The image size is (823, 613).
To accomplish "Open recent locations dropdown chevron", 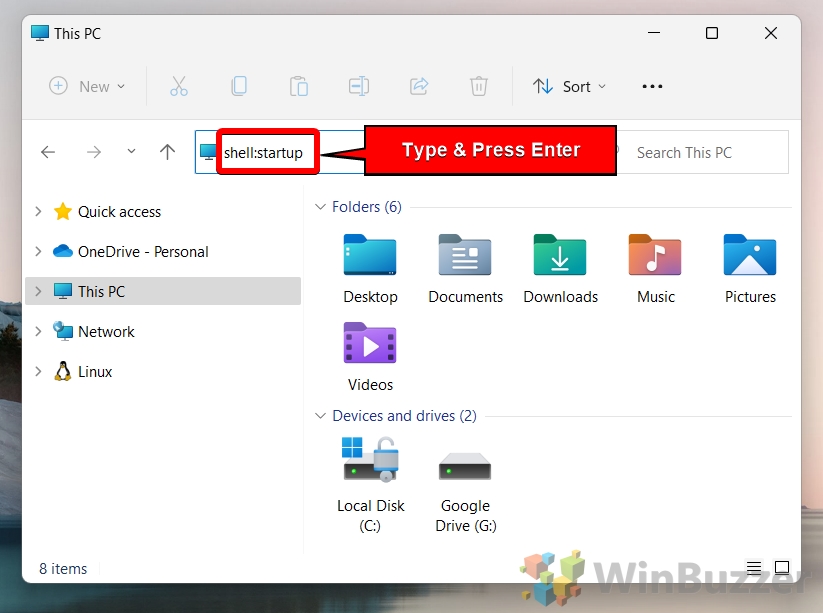I will (x=131, y=152).
